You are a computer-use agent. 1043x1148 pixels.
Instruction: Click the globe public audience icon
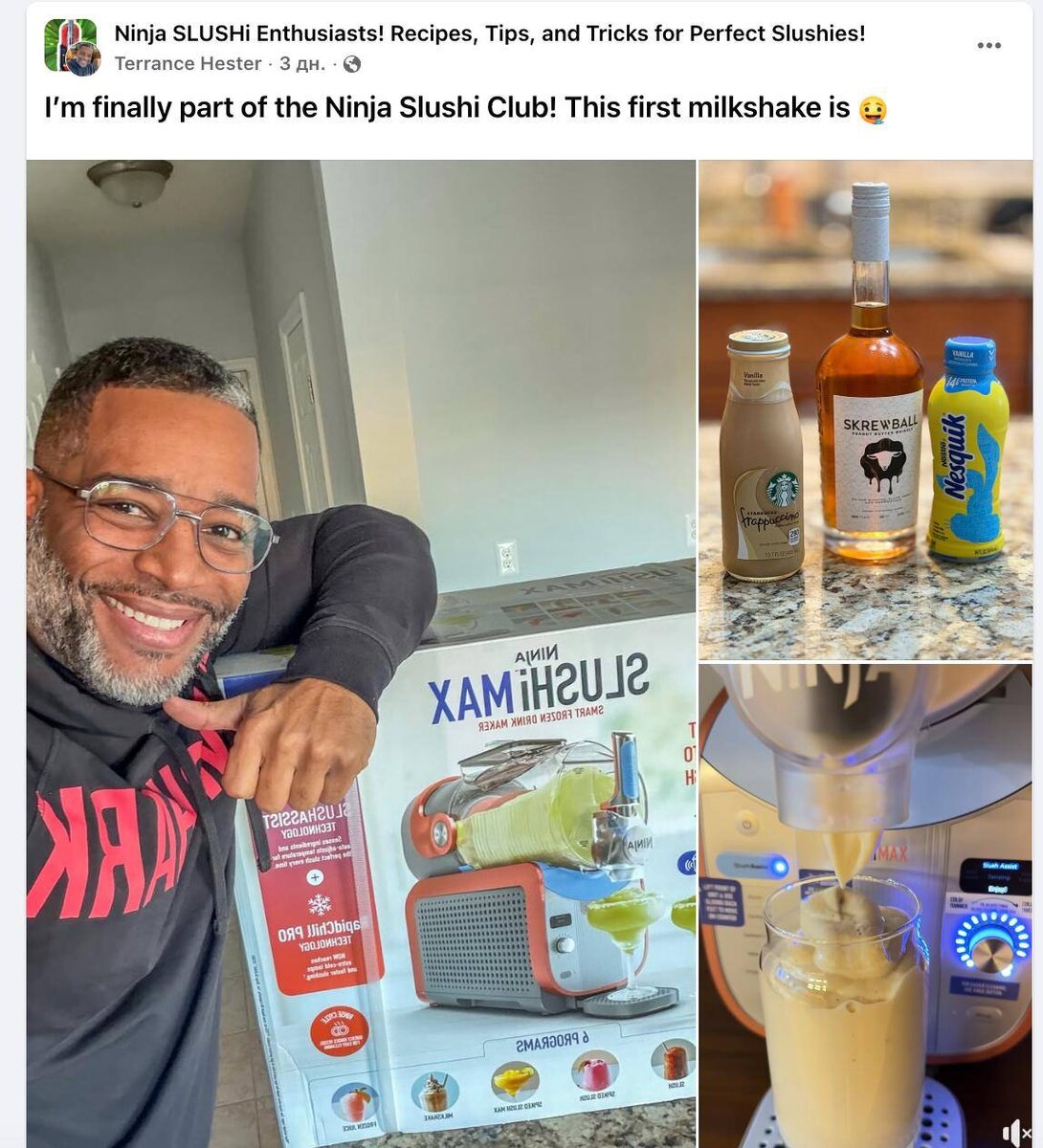pyautogui.click(x=352, y=64)
